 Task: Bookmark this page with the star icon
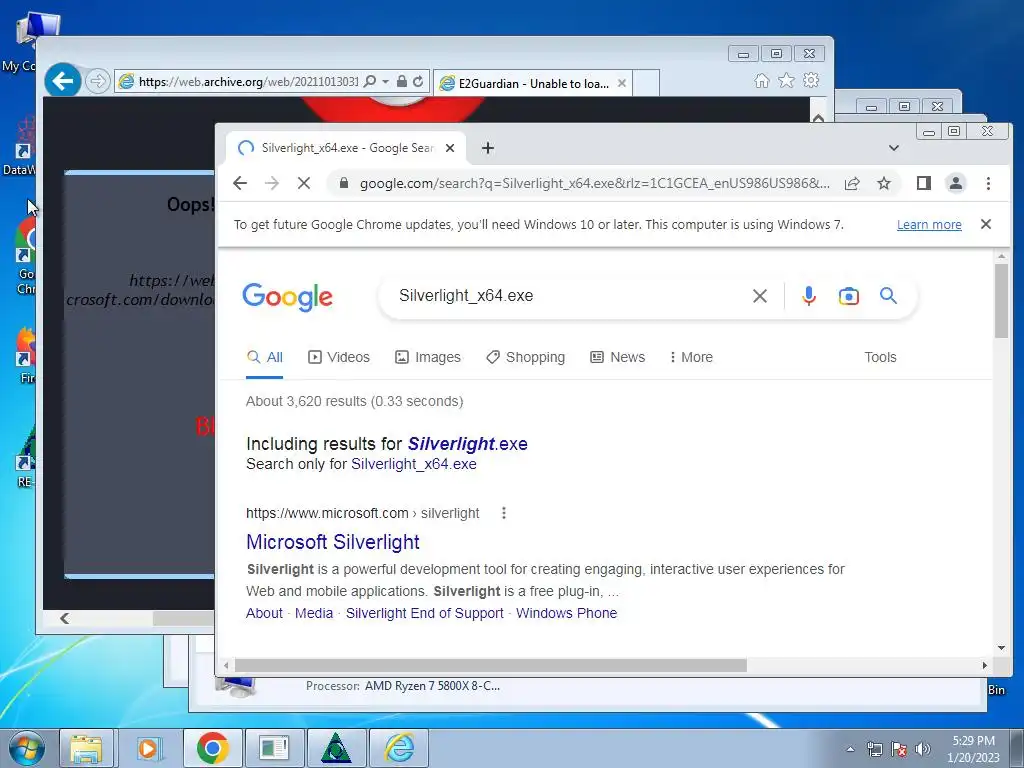[884, 184]
